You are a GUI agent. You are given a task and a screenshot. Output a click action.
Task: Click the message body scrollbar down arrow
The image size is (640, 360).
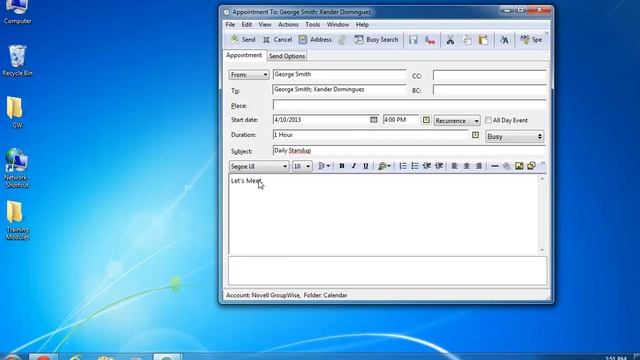click(542, 250)
